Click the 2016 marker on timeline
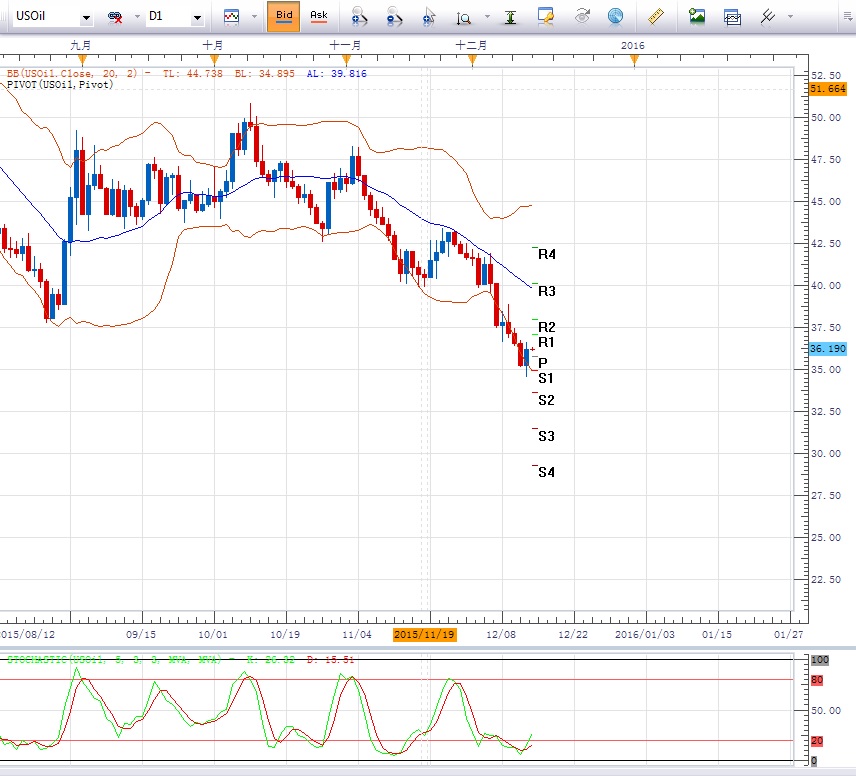The image size is (856, 776). click(x=632, y=46)
